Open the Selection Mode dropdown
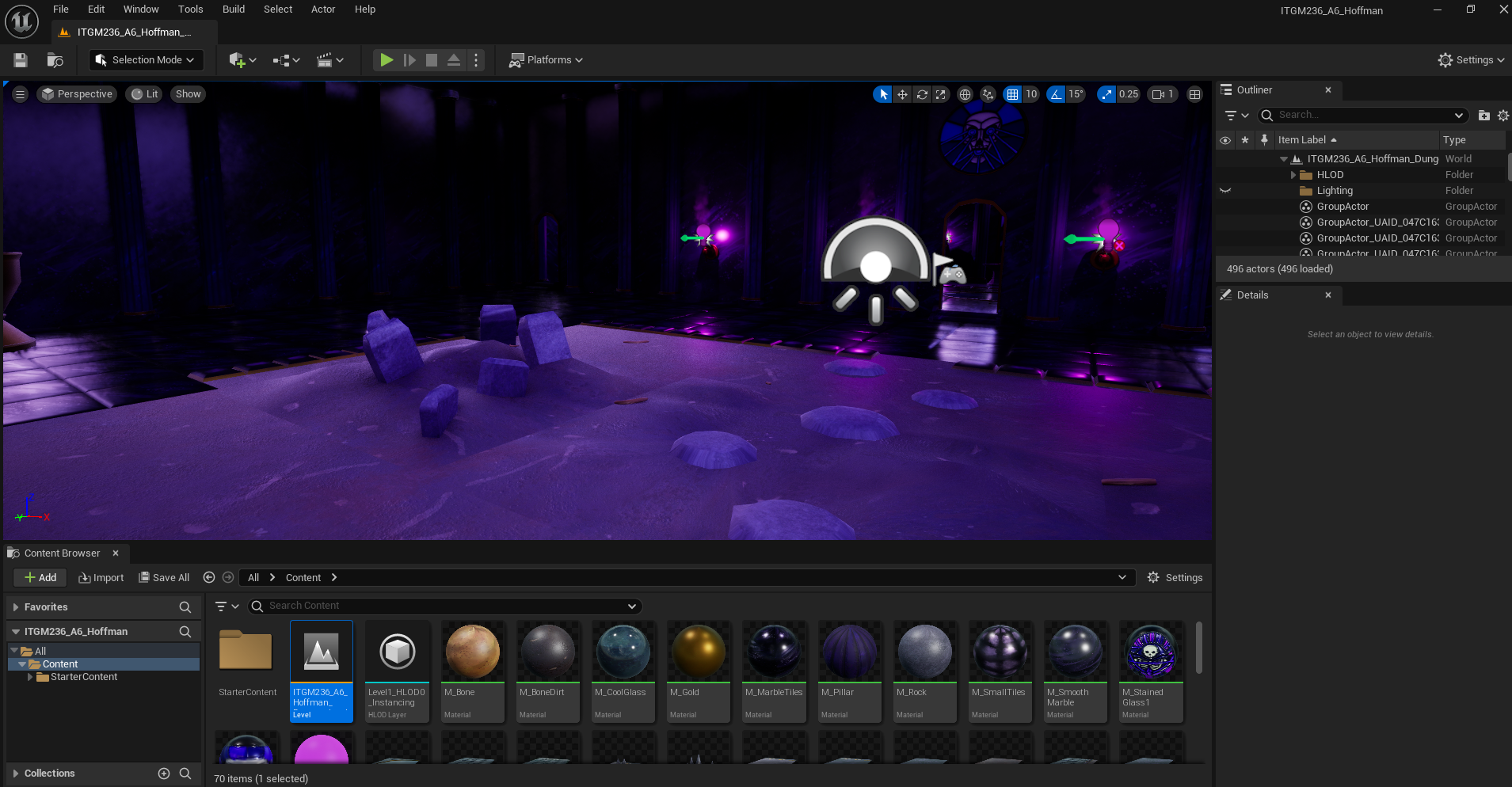 pos(146,60)
